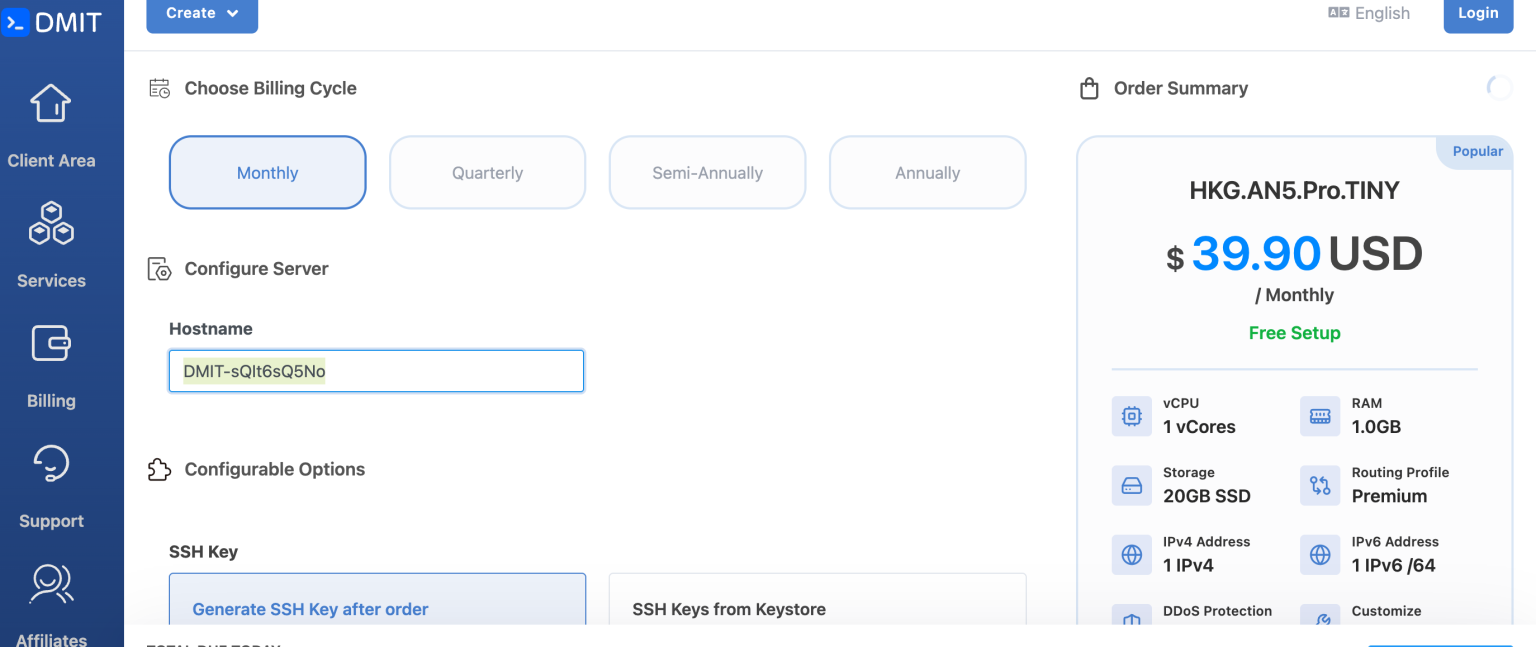Click the Storage drive icon
The height and width of the screenshot is (647, 1536).
(x=1132, y=486)
